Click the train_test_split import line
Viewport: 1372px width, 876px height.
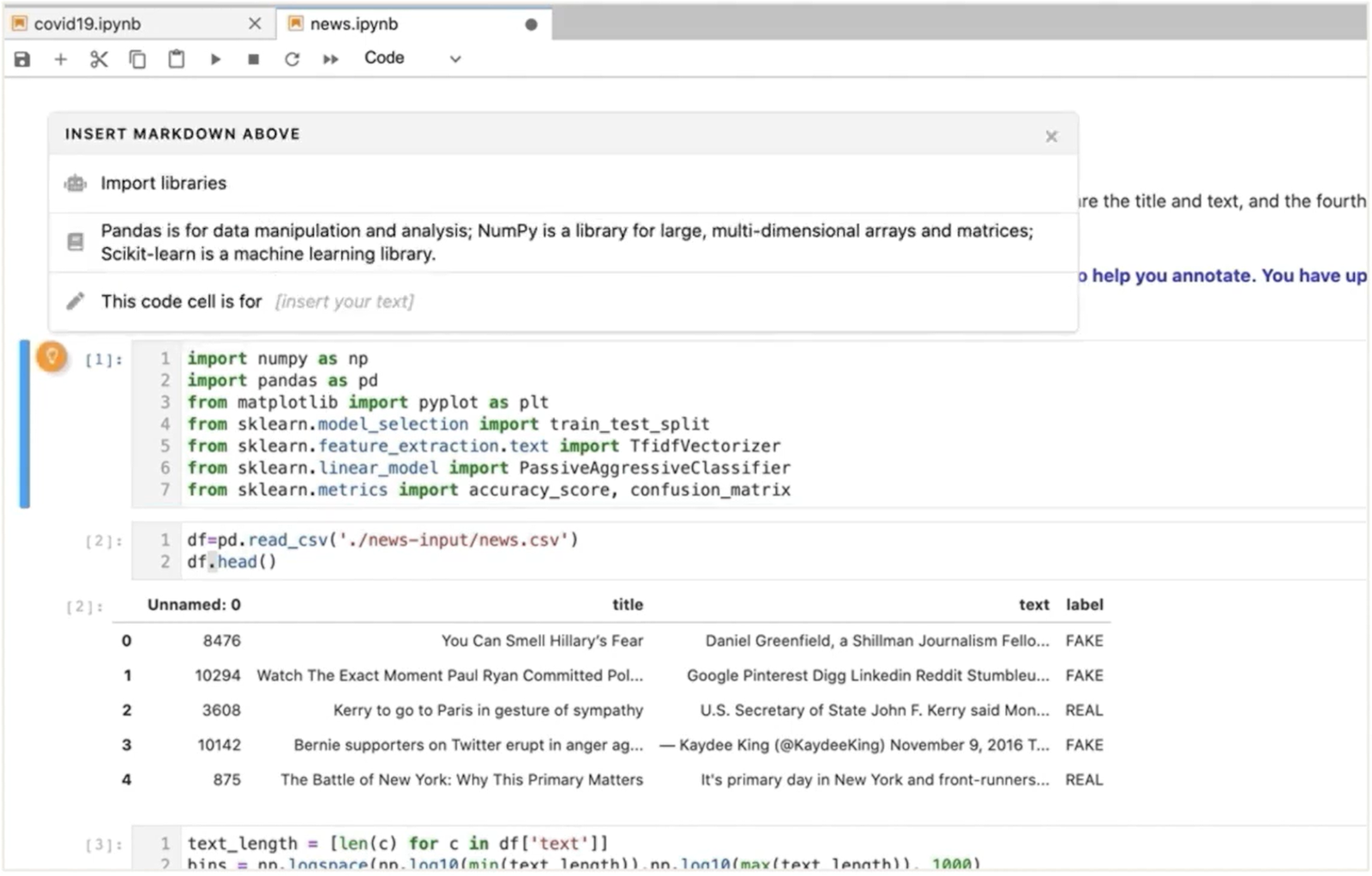pyautogui.click(x=448, y=424)
